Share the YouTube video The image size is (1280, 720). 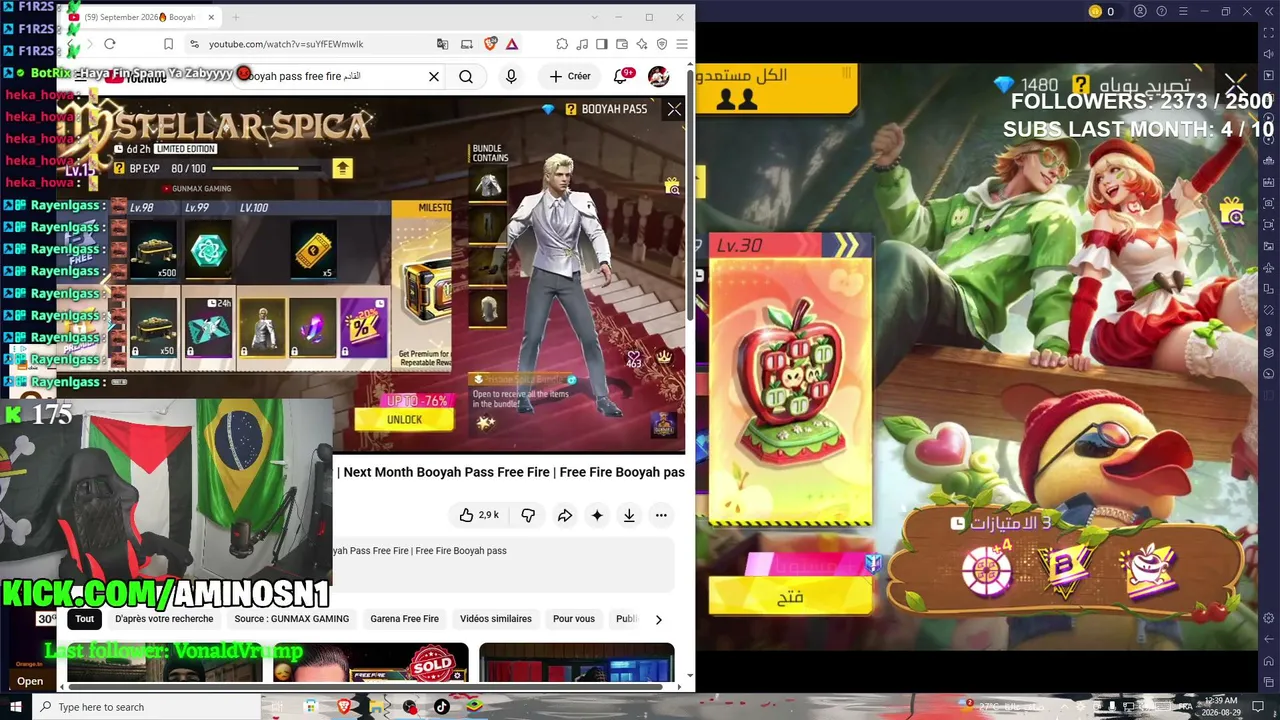565,515
